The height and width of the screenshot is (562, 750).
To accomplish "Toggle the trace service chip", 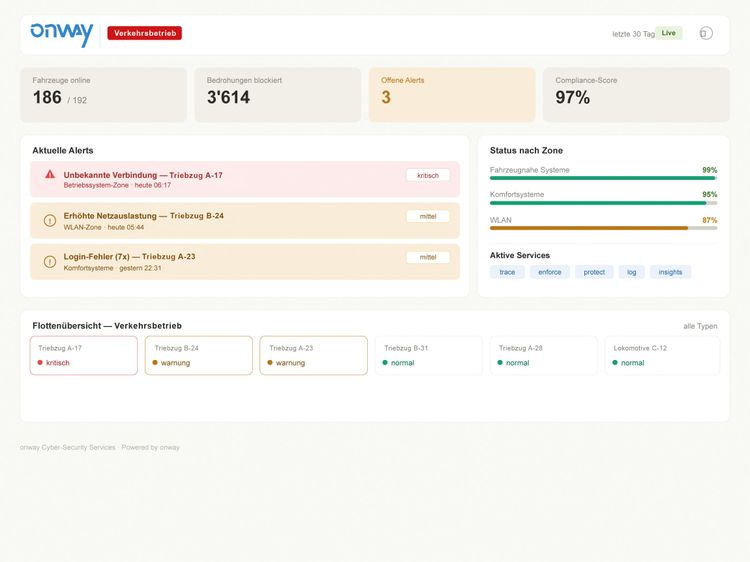I will click(507, 272).
